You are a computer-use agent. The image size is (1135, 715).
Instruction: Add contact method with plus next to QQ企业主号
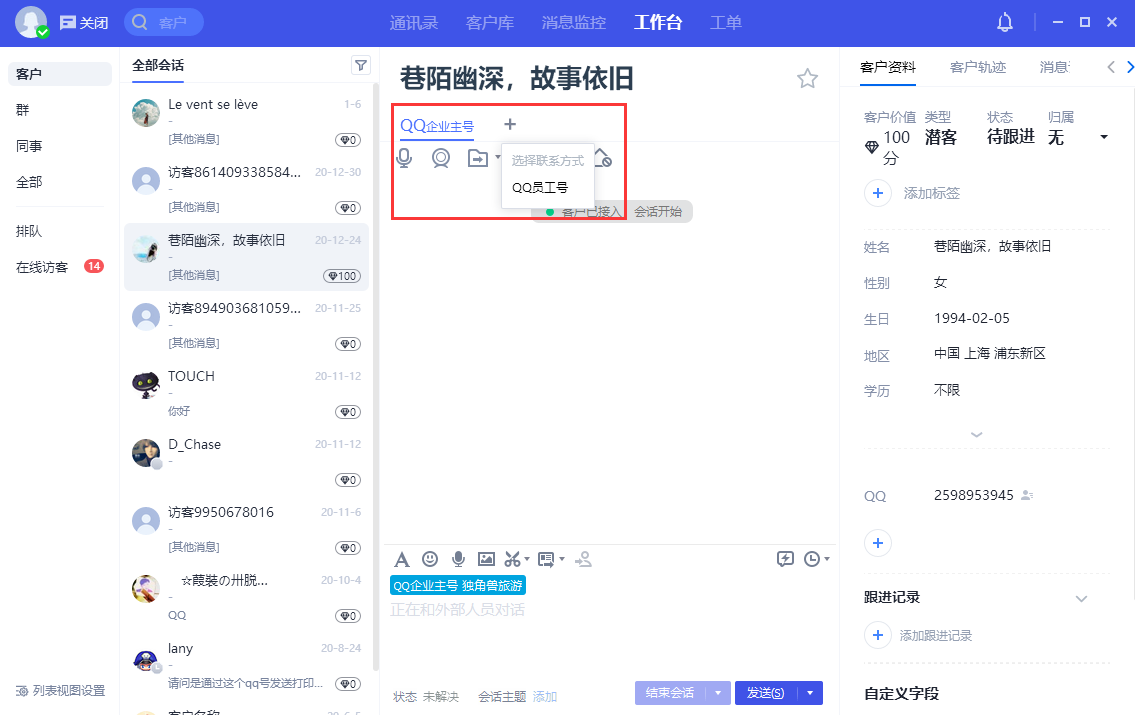pos(510,124)
